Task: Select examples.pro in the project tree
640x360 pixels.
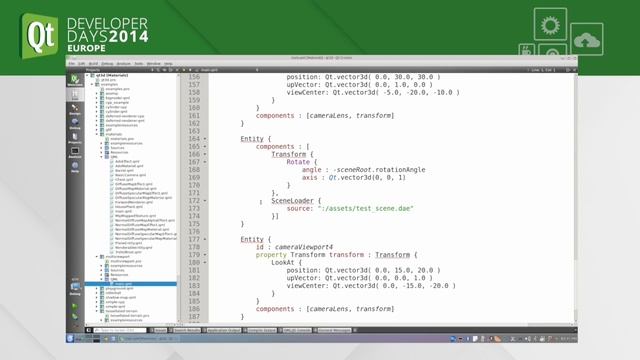Action: [118, 89]
